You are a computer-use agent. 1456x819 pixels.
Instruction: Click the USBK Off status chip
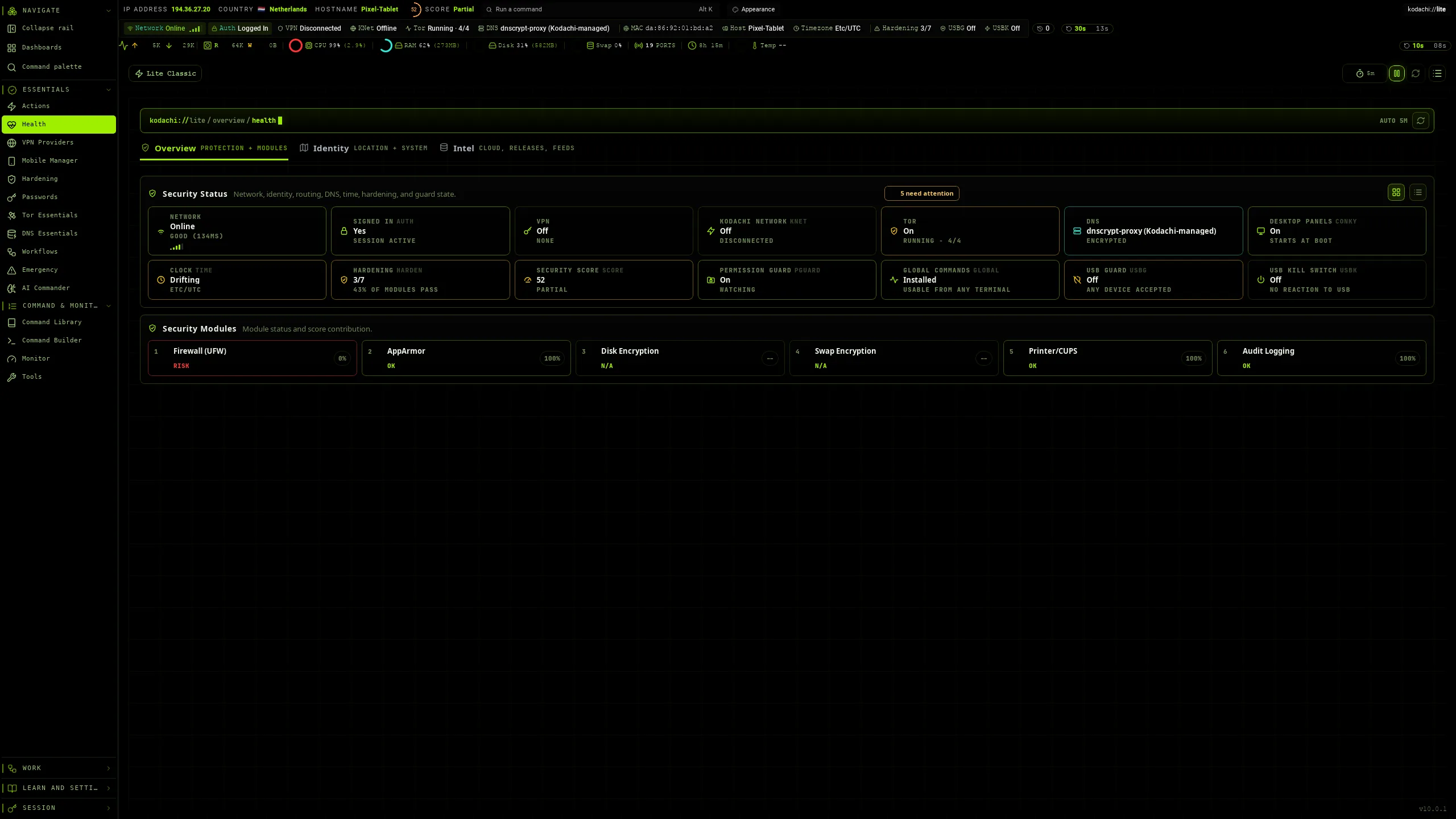pos(1002,28)
